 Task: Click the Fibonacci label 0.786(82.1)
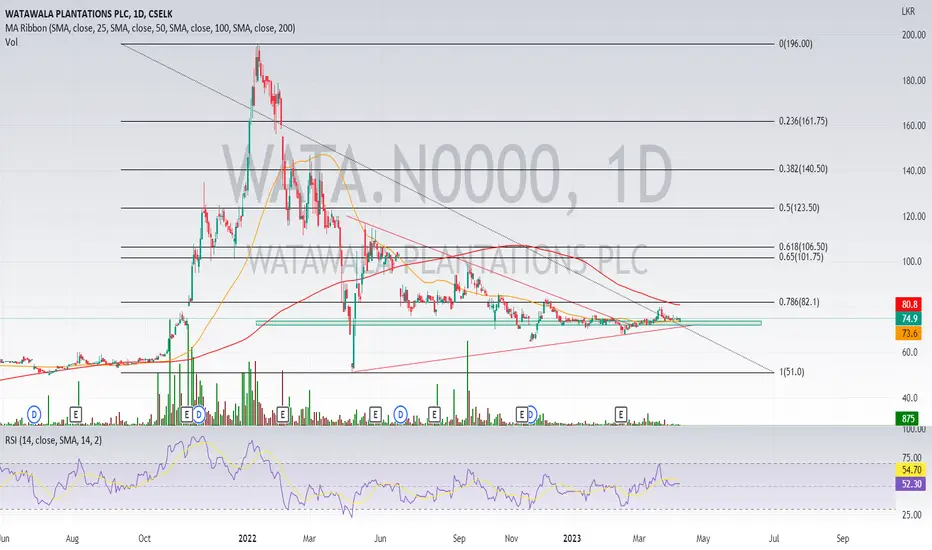(x=799, y=302)
